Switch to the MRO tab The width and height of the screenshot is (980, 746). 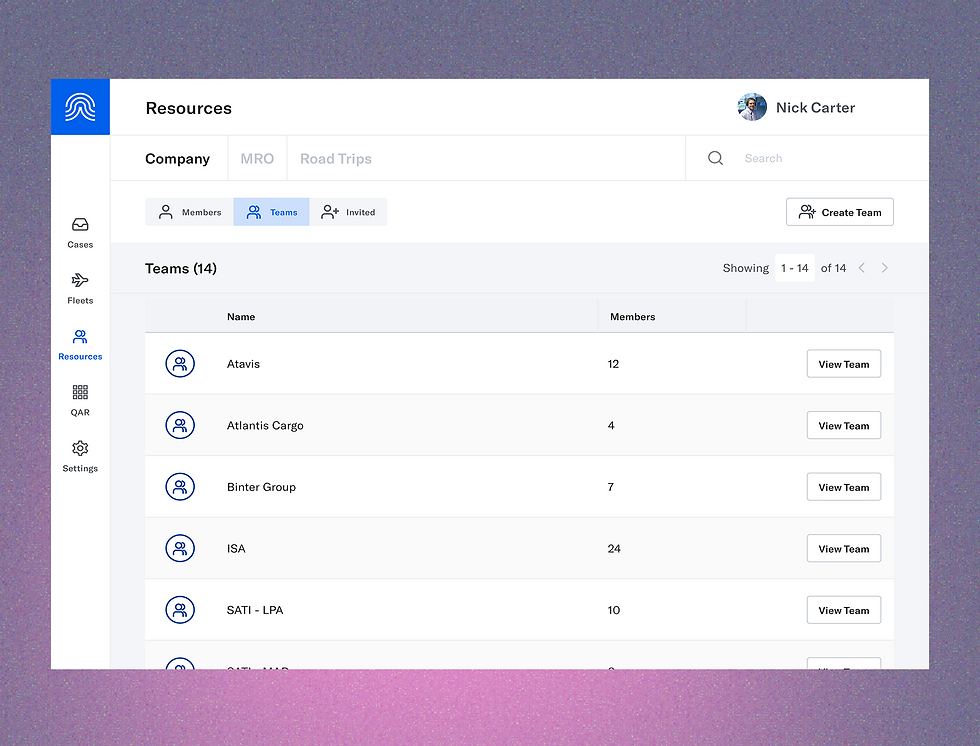click(257, 158)
